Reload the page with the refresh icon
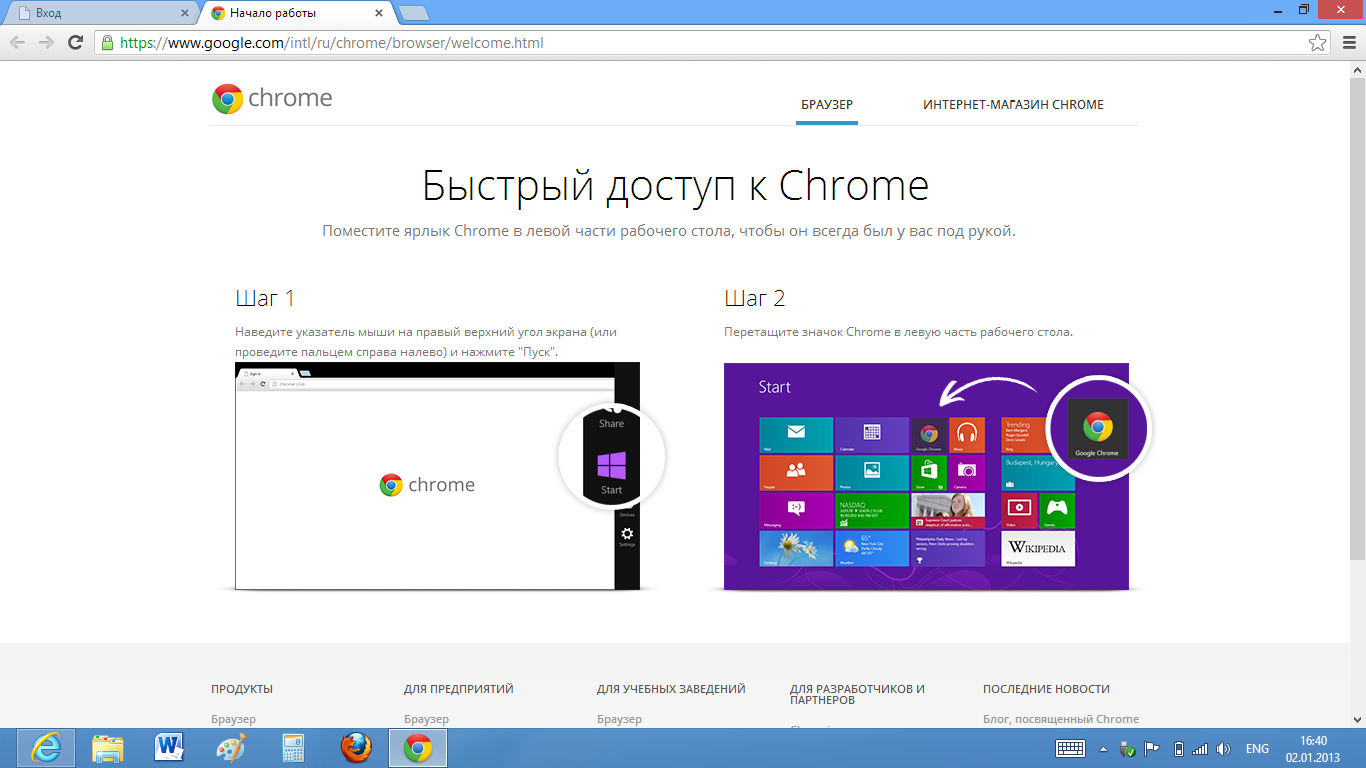Image resolution: width=1366 pixels, height=768 pixels. click(x=75, y=43)
